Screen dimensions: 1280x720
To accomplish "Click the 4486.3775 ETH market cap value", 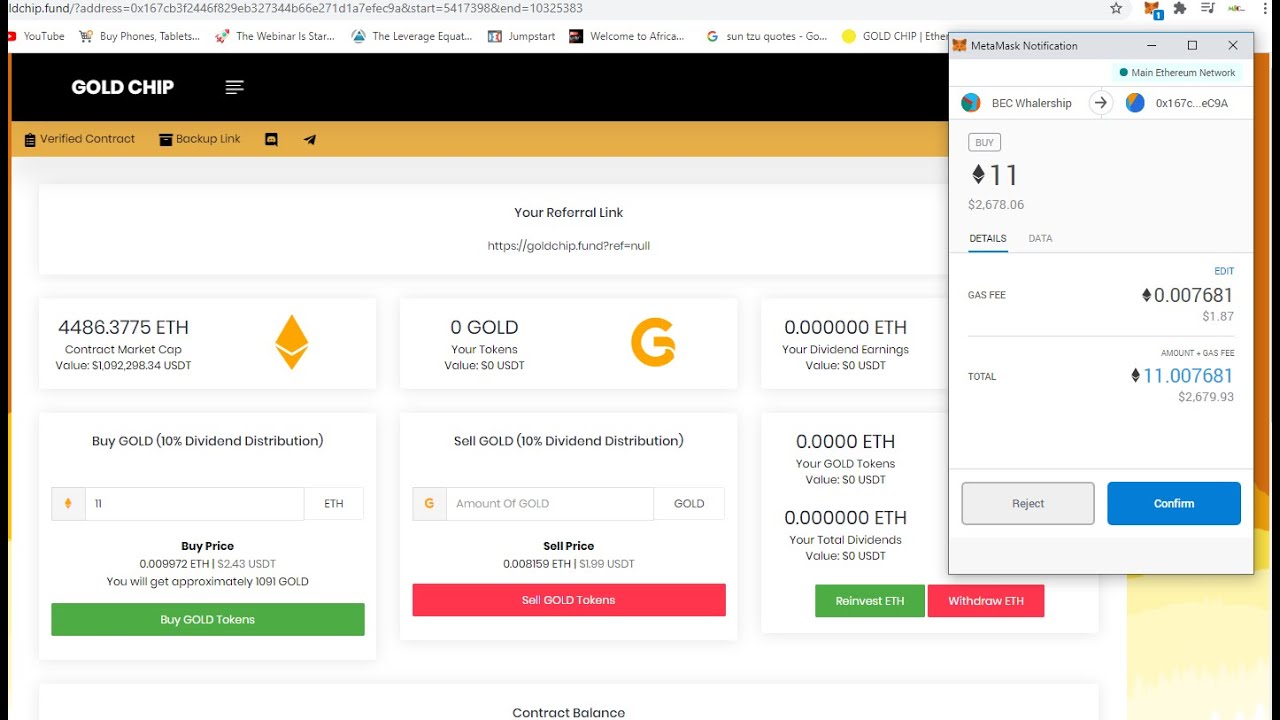I will point(124,327).
